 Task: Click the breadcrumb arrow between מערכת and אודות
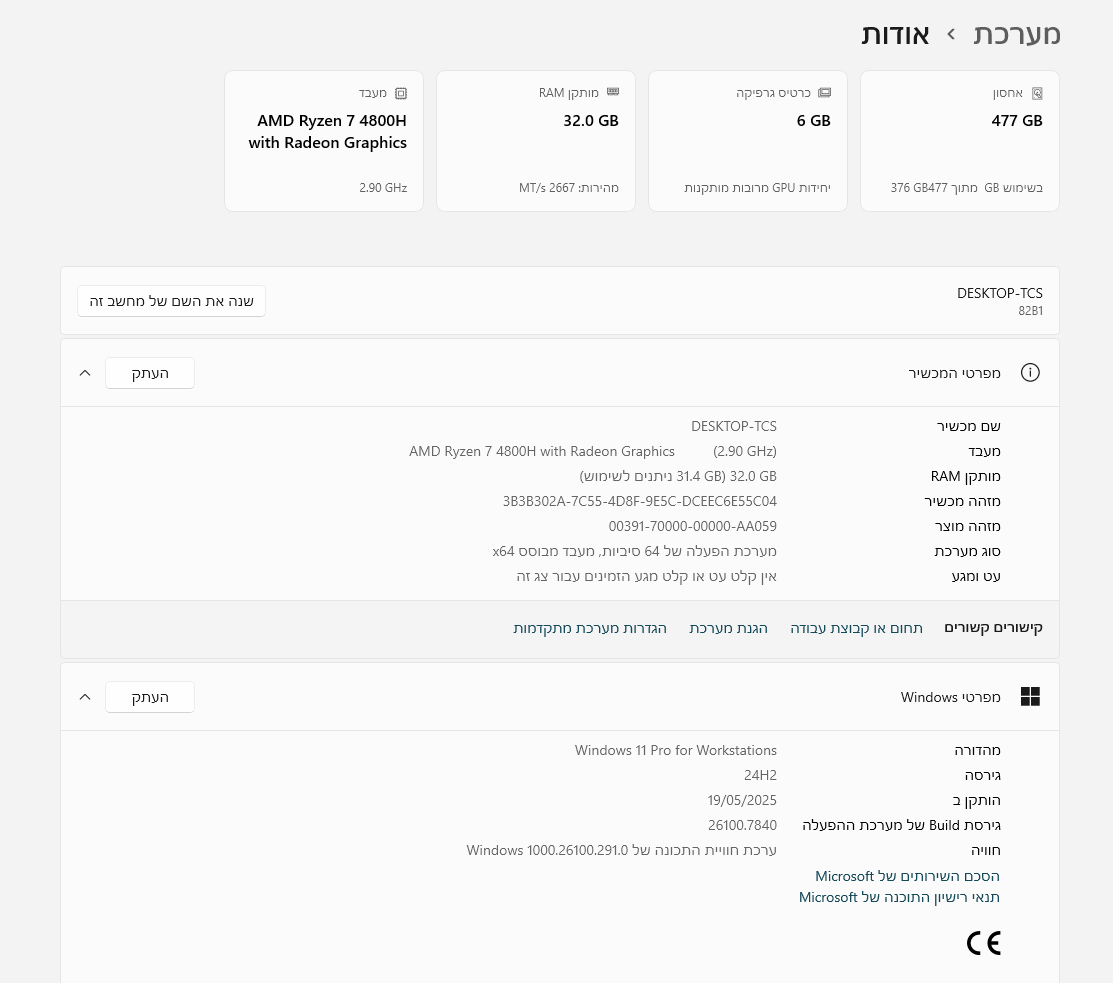tap(951, 35)
